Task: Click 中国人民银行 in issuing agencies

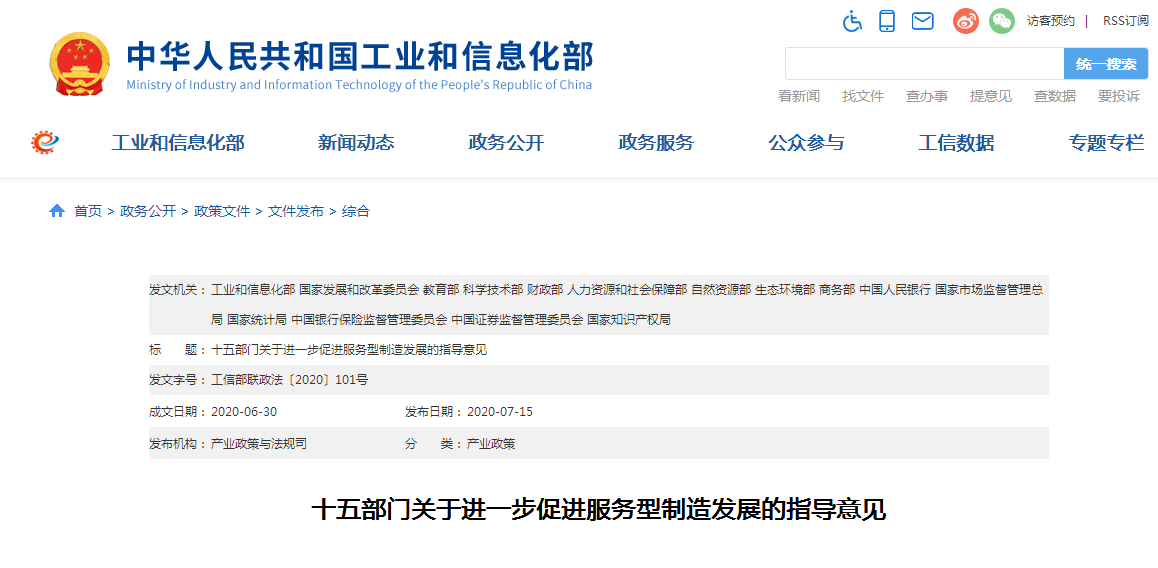Action: point(895,290)
